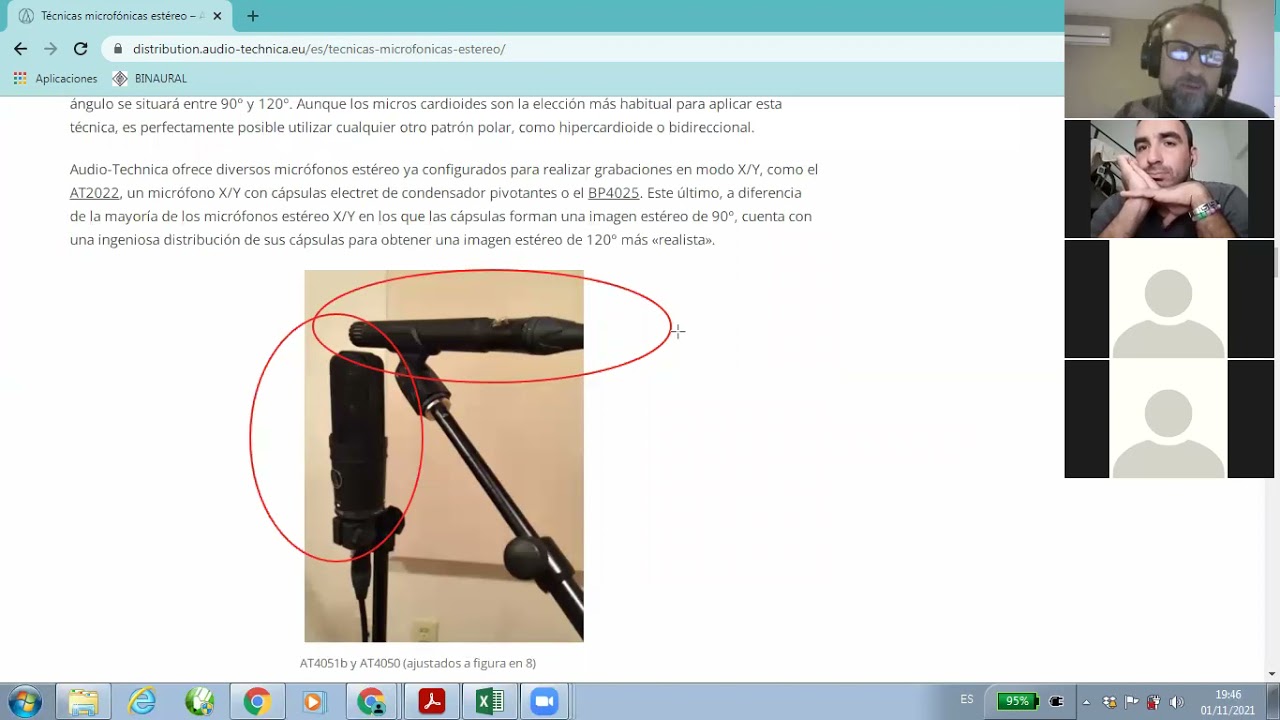The height and width of the screenshot is (720, 1280).
Task: Click the padlock icon in address bar
Action: 118,49
